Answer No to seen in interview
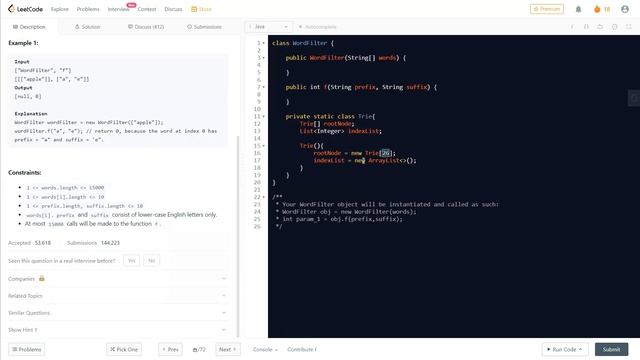The width and height of the screenshot is (640, 360). [151, 260]
